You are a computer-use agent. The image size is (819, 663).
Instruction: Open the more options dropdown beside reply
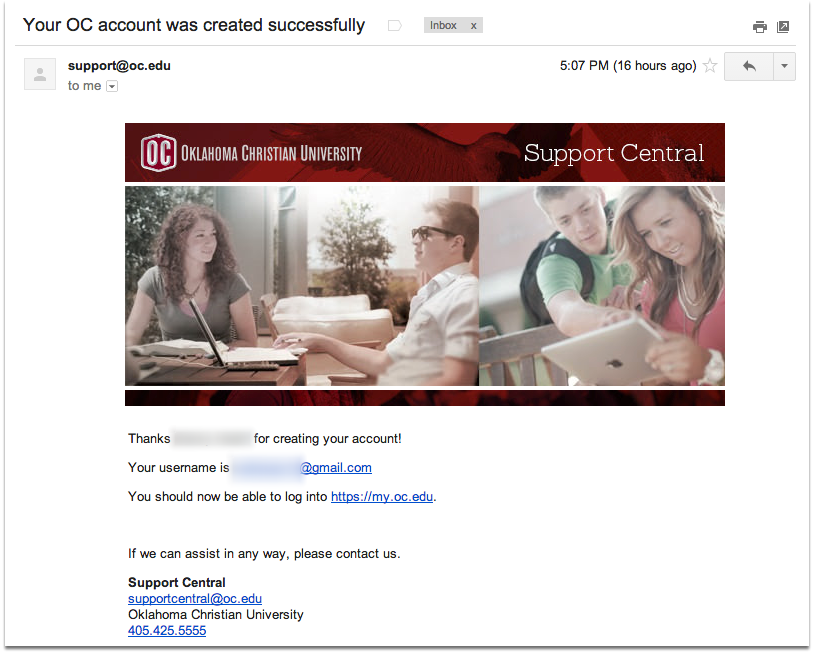click(x=785, y=66)
